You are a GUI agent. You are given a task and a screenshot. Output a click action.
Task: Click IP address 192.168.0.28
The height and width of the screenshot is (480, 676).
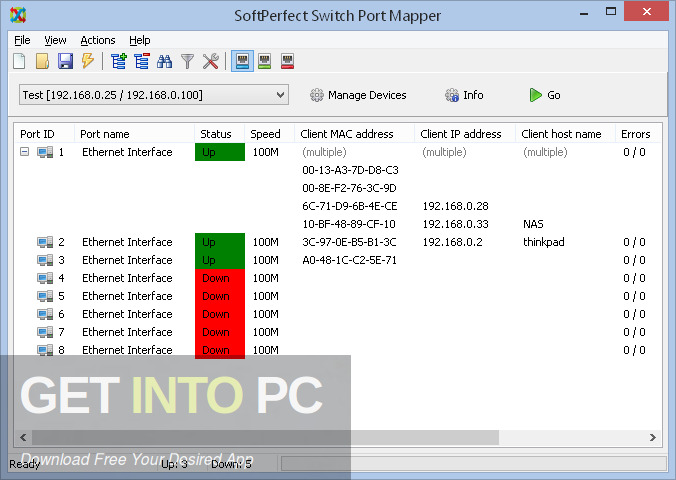pos(455,206)
